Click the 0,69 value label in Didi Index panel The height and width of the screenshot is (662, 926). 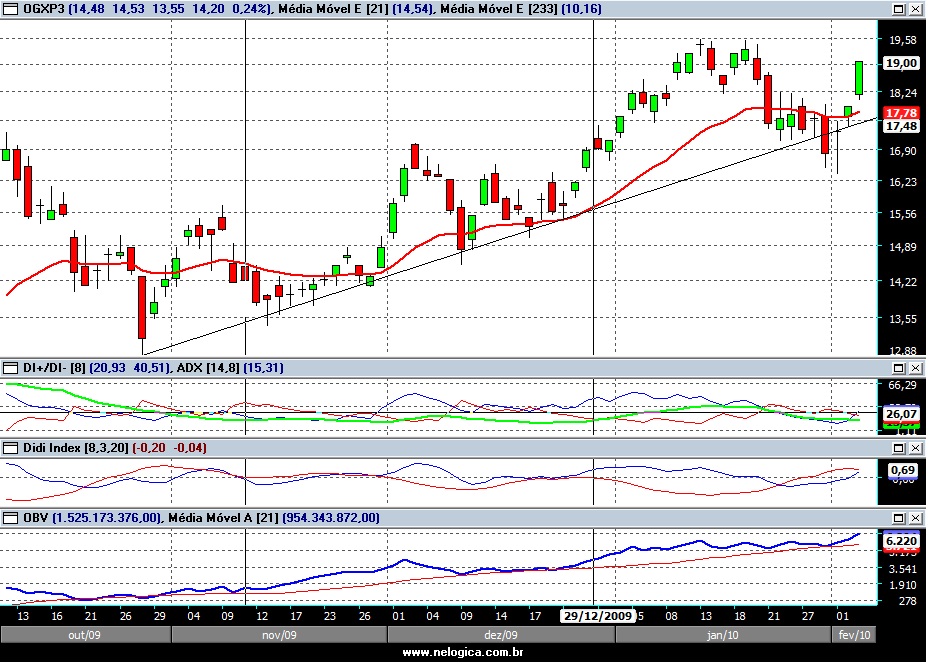pos(903,470)
